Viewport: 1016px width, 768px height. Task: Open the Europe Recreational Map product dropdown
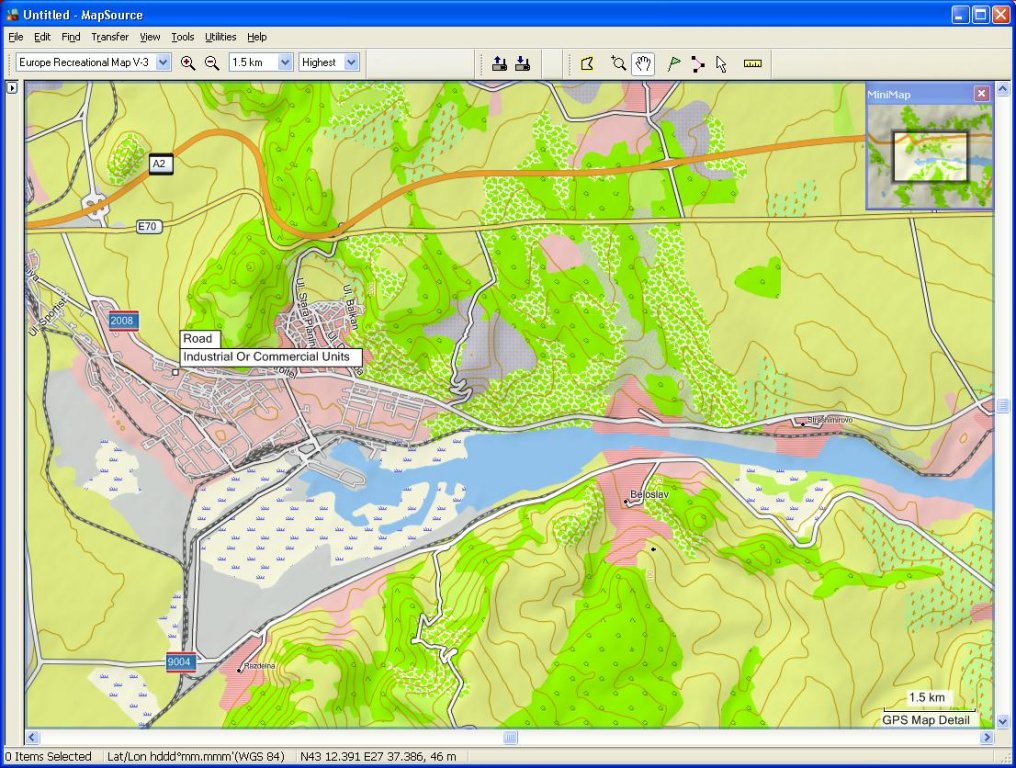point(164,63)
